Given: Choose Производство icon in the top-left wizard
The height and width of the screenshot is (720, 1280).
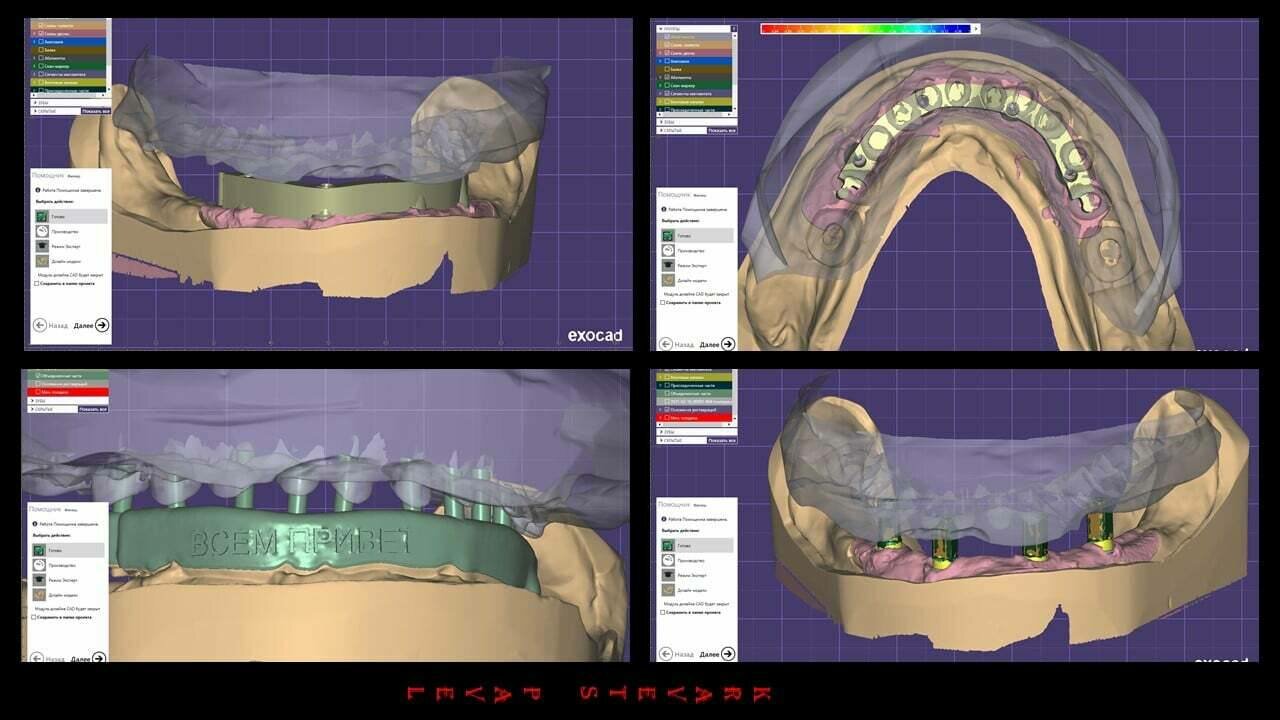Looking at the screenshot, I should pos(42,231).
